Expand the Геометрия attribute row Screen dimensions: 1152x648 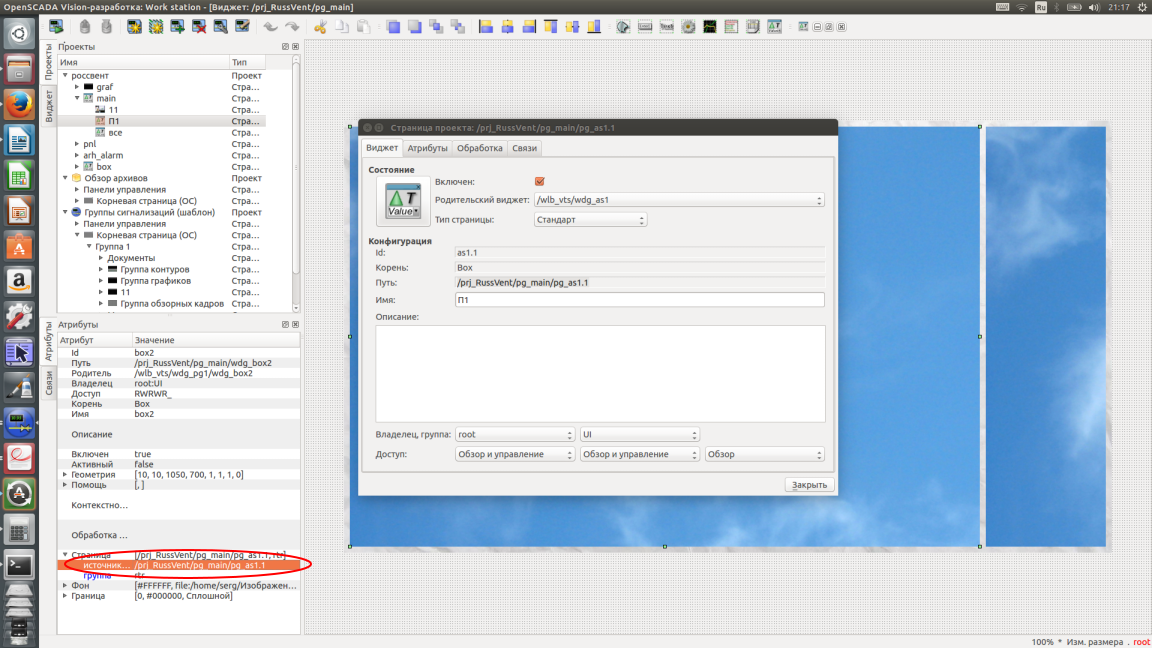pyautogui.click(x=65, y=475)
